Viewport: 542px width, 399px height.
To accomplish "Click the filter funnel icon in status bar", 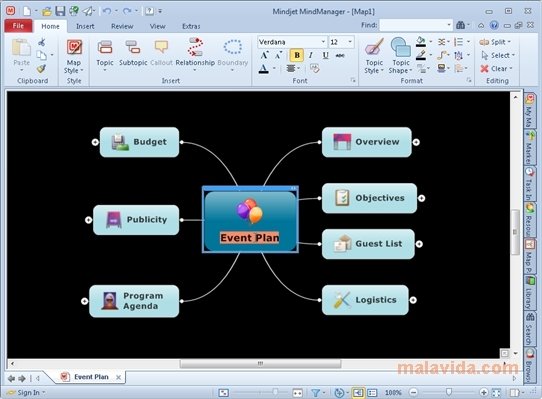I will pos(315,392).
